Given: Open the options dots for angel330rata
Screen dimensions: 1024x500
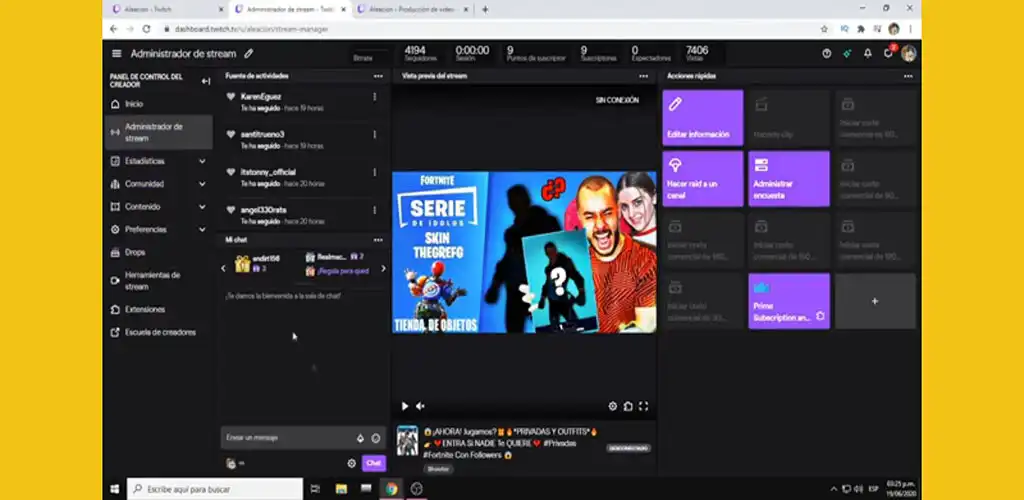Looking at the screenshot, I should point(375,210).
